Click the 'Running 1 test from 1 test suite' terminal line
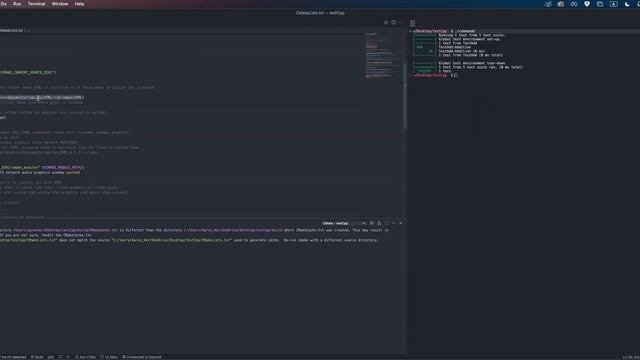 click(471, 35)
